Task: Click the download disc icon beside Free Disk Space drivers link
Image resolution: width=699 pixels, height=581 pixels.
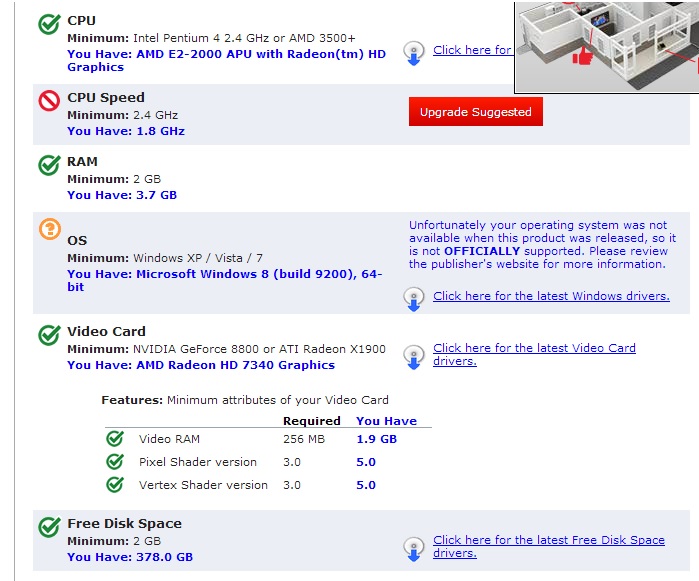Action: [x=414, y=549]
